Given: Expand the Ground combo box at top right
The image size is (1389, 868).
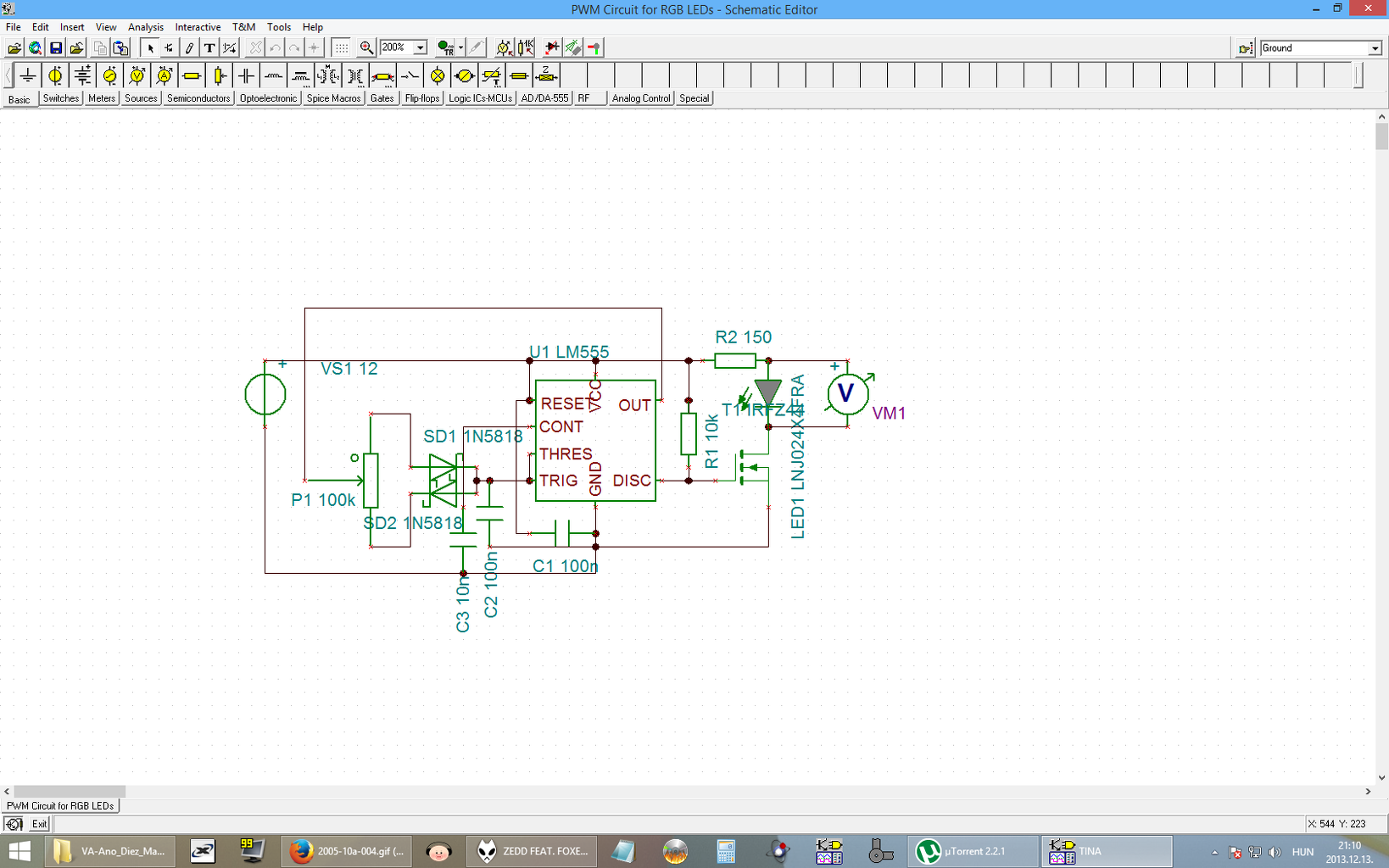Looking at the screenshot, I should pyautogui.click(x=1375, y=48).
